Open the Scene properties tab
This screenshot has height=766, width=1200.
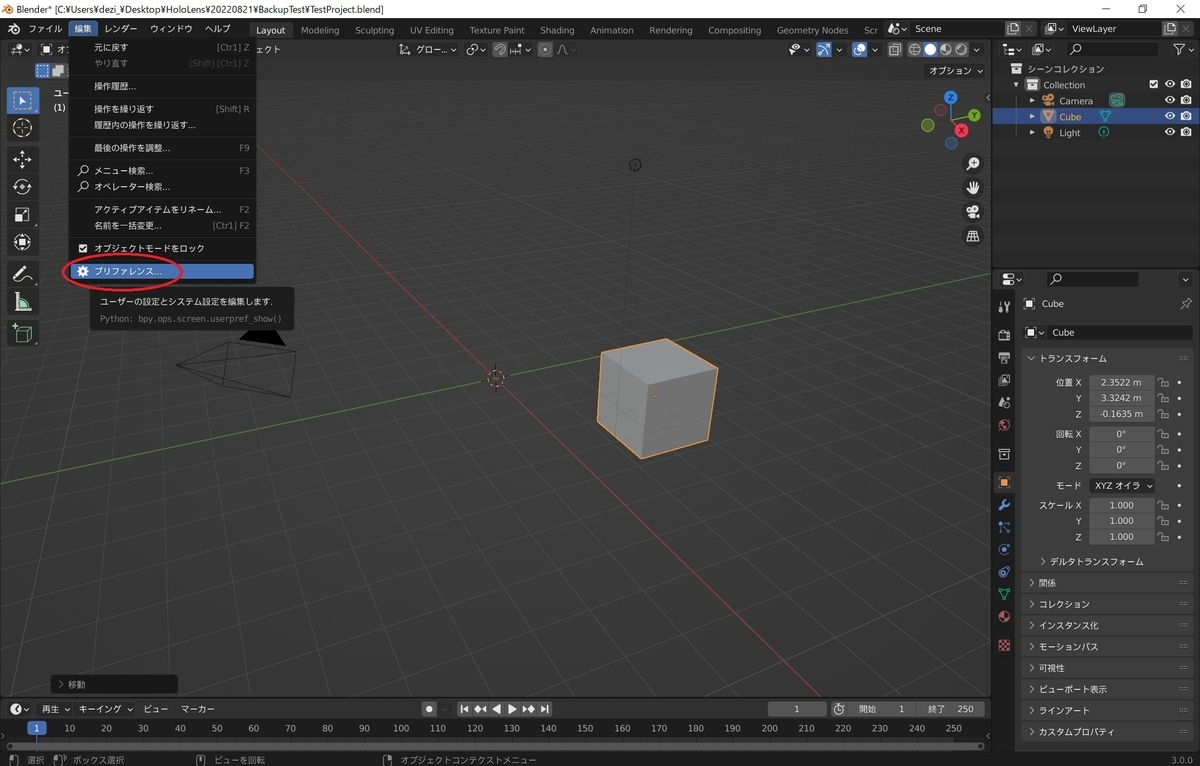[1004, 403]
